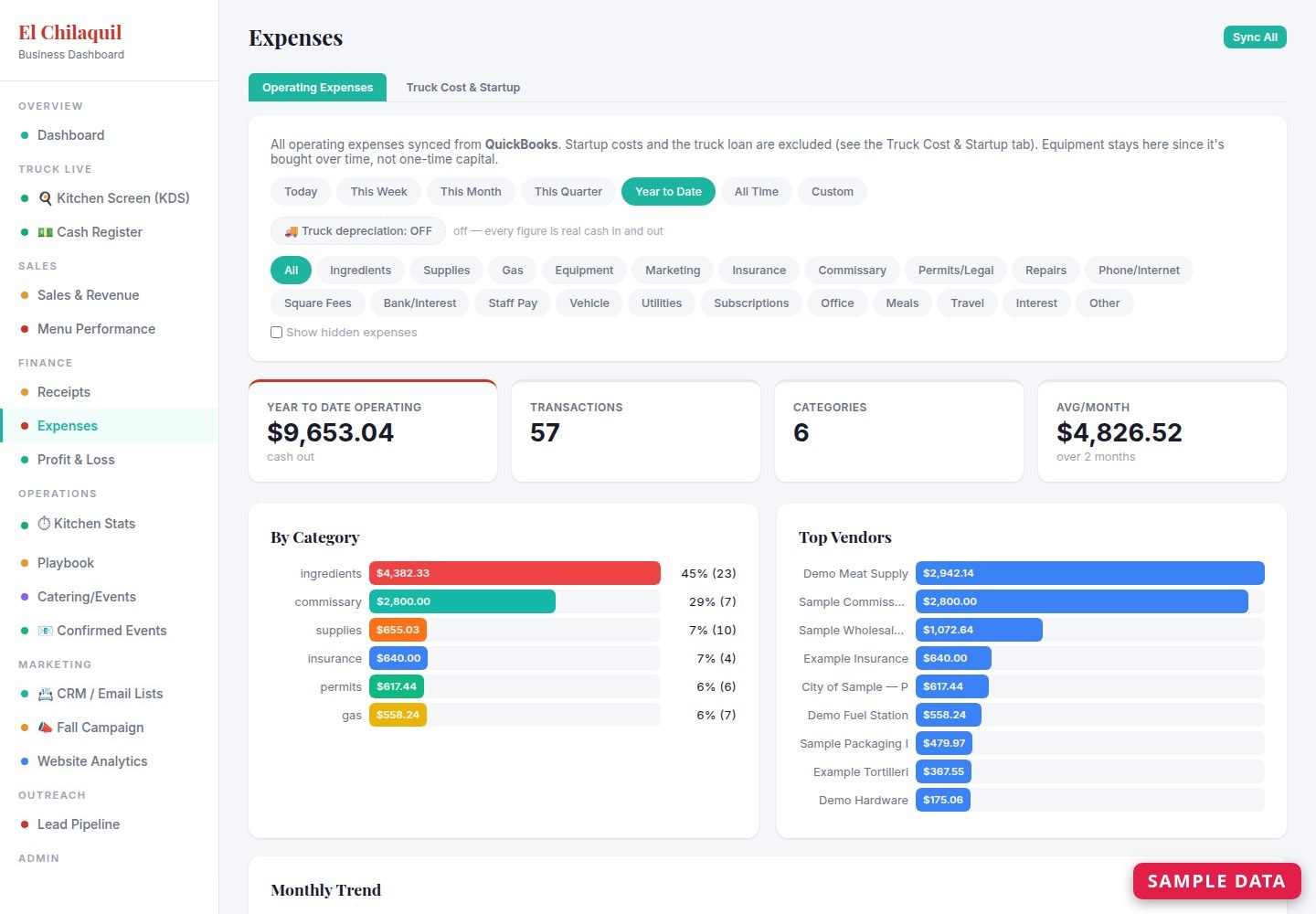1316x914 pixels.
Task: Toggle Truck depreciation setting
Action: (x=358, y=231)
